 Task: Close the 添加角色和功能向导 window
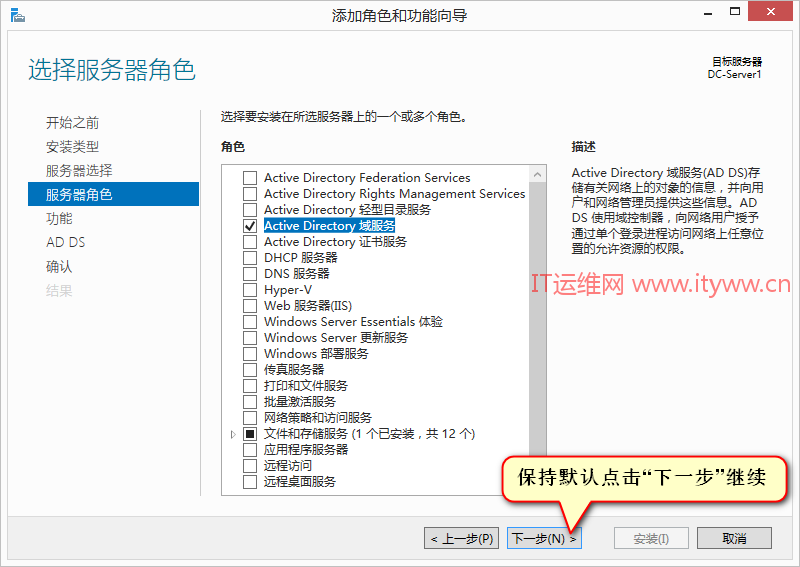[x=770, y=11]
